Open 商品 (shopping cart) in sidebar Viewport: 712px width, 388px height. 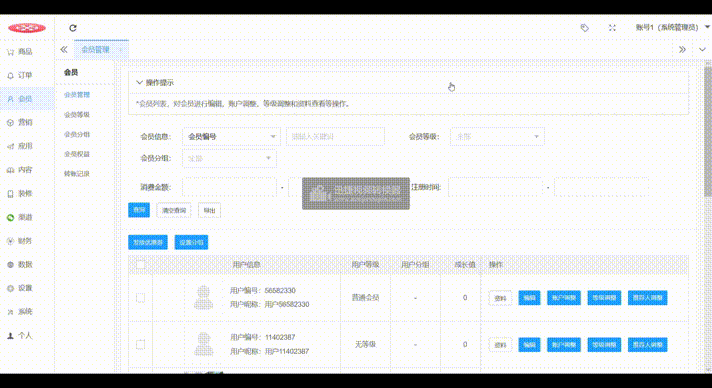click(x=20, y=52)
